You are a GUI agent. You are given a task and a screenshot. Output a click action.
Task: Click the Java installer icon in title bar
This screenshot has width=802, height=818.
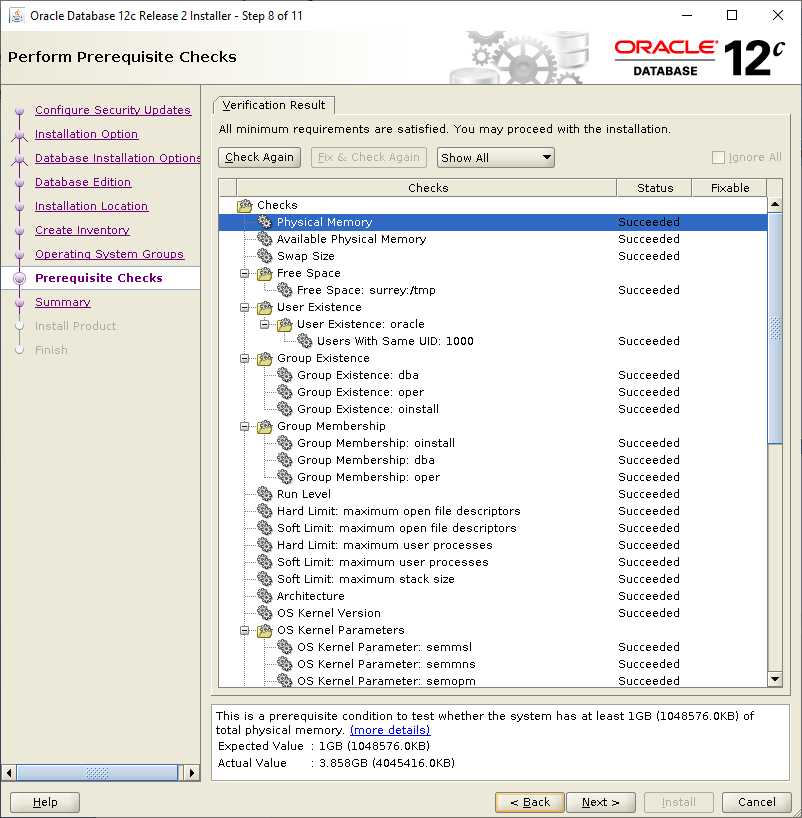(x=17, y=16)
